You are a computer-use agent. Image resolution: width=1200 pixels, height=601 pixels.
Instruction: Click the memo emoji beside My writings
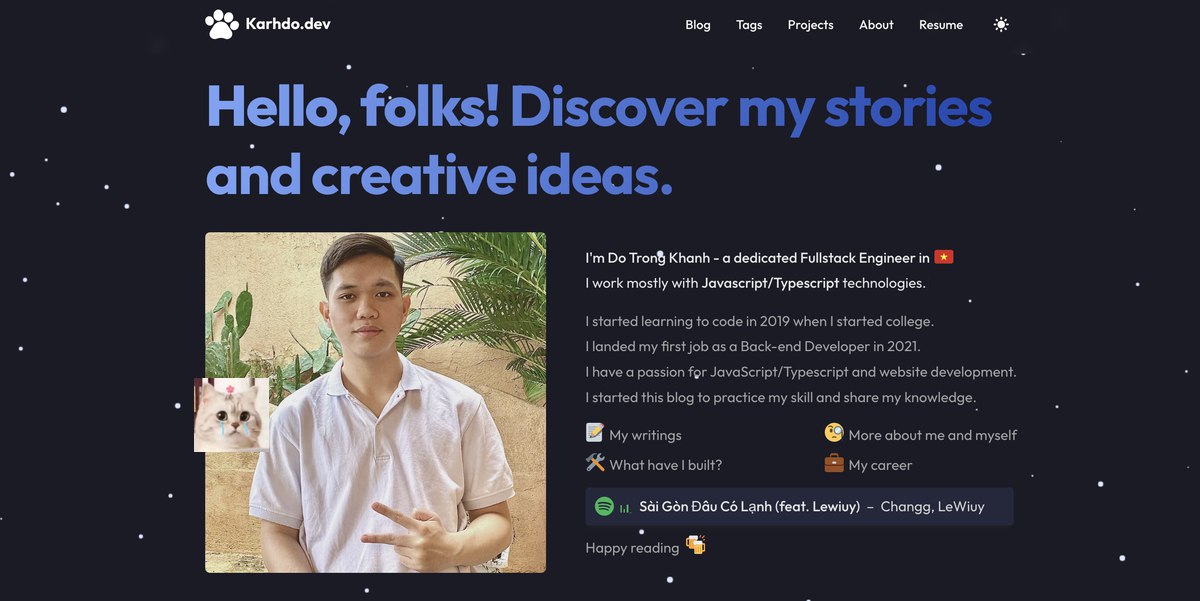[x=595, y=433]
